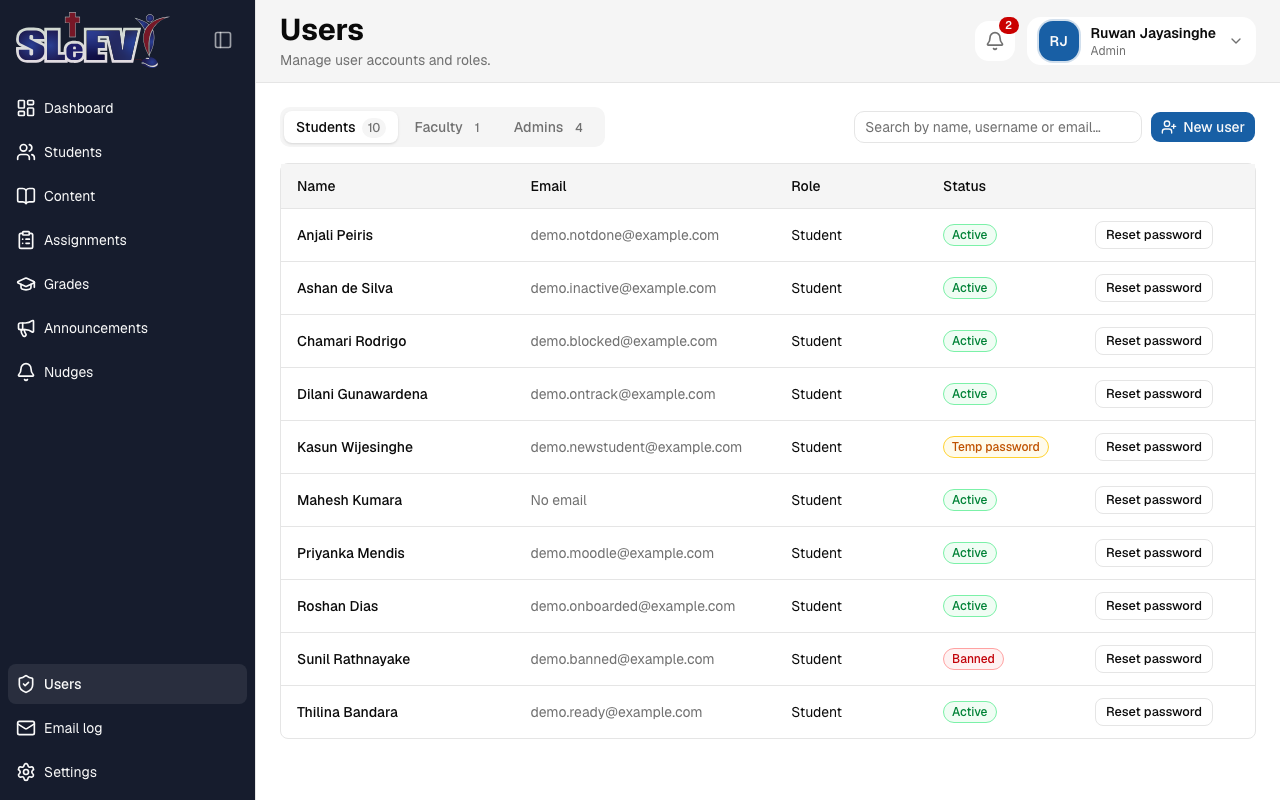Image resolution: width=1280 pixels, height=800 pixels.
Task: Reset password for Sunil Rathnayake
Action: point(1154,659)
